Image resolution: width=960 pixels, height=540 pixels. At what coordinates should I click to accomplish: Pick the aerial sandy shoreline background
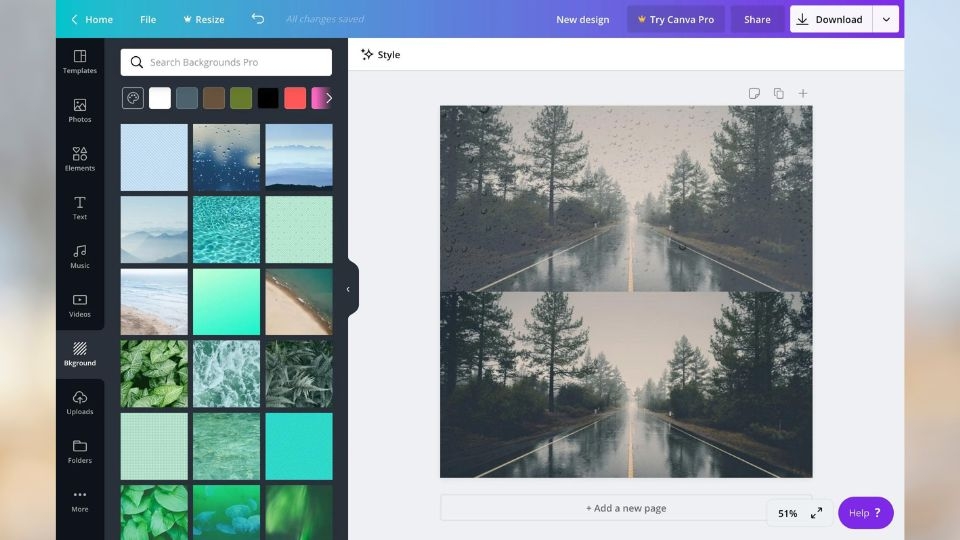click(x=299, y=302)
